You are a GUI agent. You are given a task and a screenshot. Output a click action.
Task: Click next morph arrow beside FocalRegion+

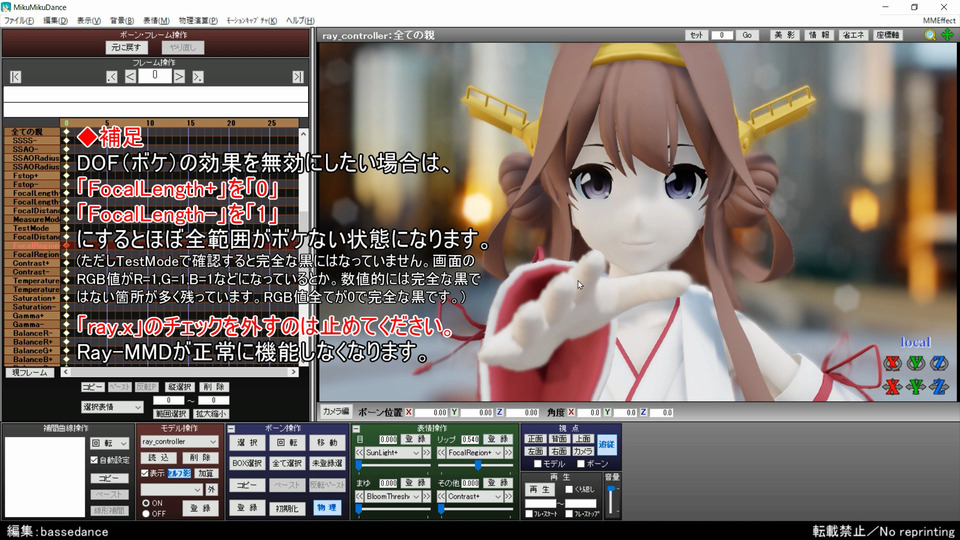coord(508,452)
